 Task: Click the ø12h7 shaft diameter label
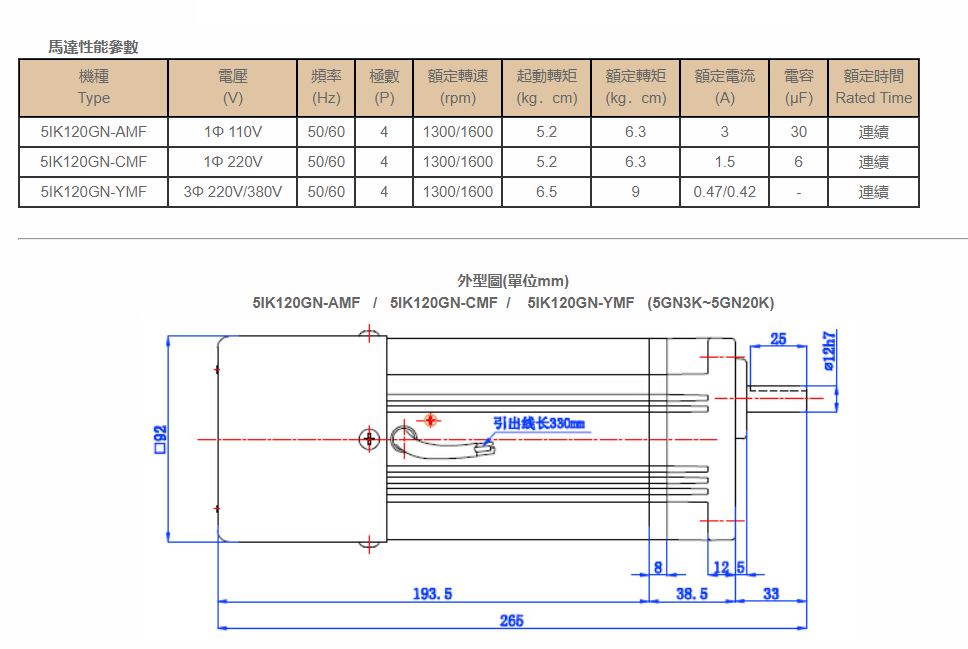(829, 351)
